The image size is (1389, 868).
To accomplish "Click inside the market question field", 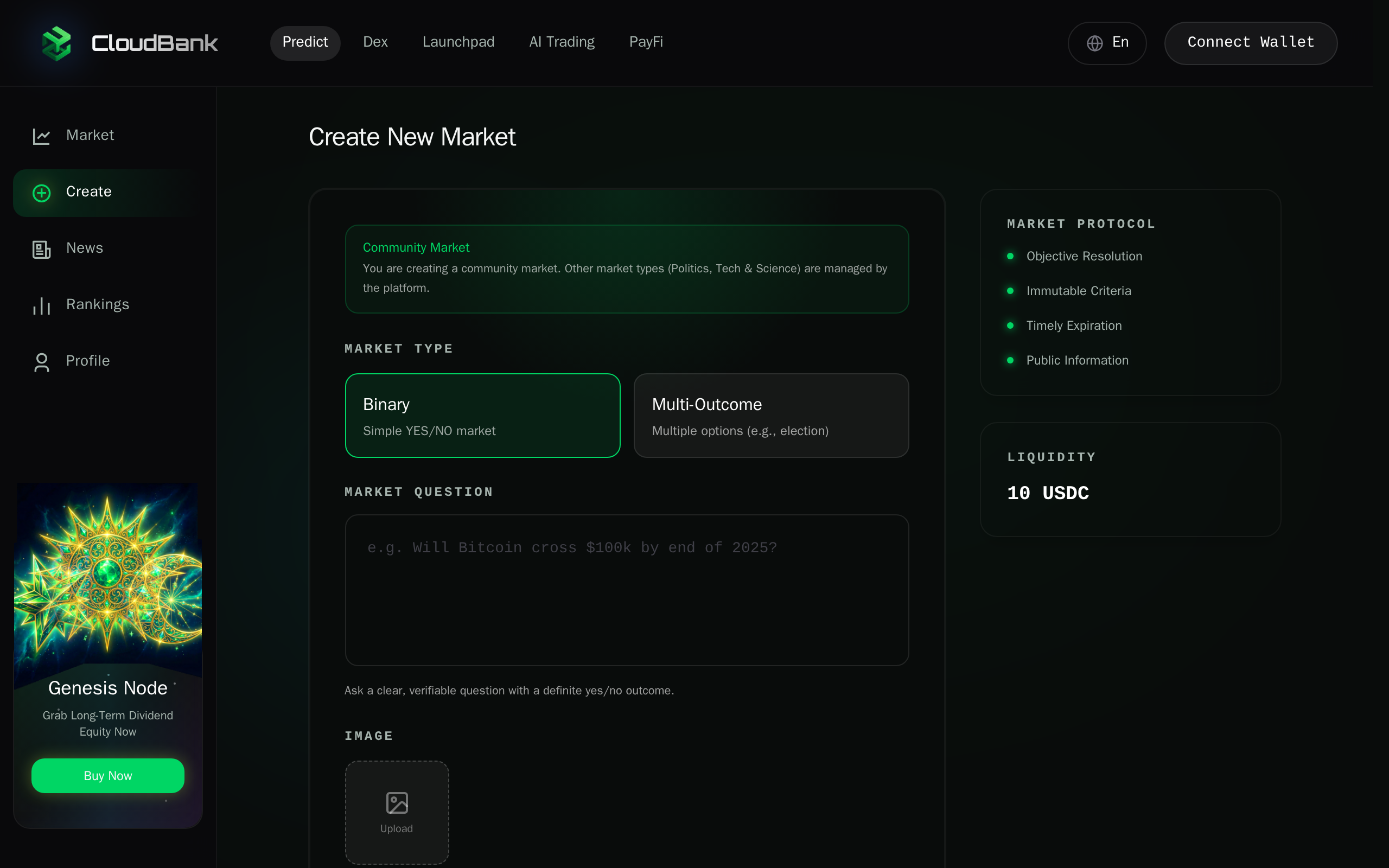I will click(627, 590).
